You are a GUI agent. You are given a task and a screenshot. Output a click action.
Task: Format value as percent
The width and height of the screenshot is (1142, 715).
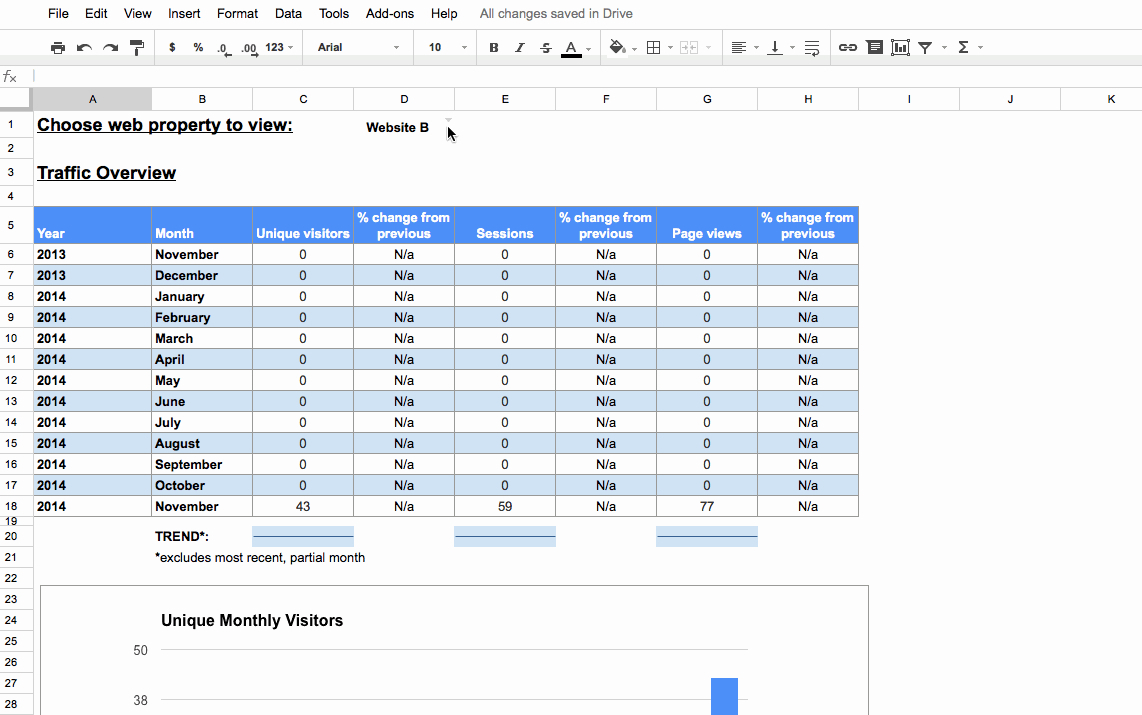pyautogui.click(x=197, y=47)
